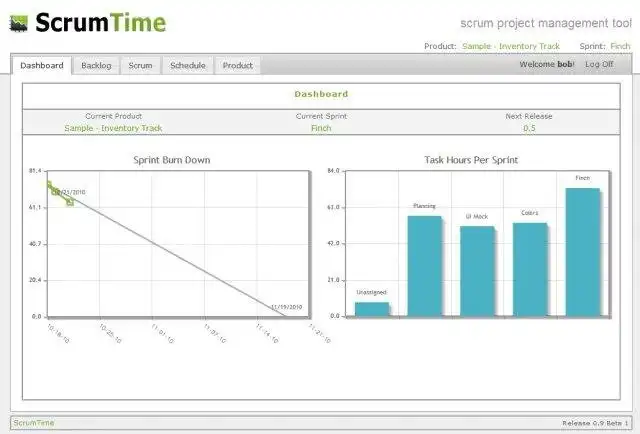
Task: Select the Product tab
Action: tap(238, 65)
